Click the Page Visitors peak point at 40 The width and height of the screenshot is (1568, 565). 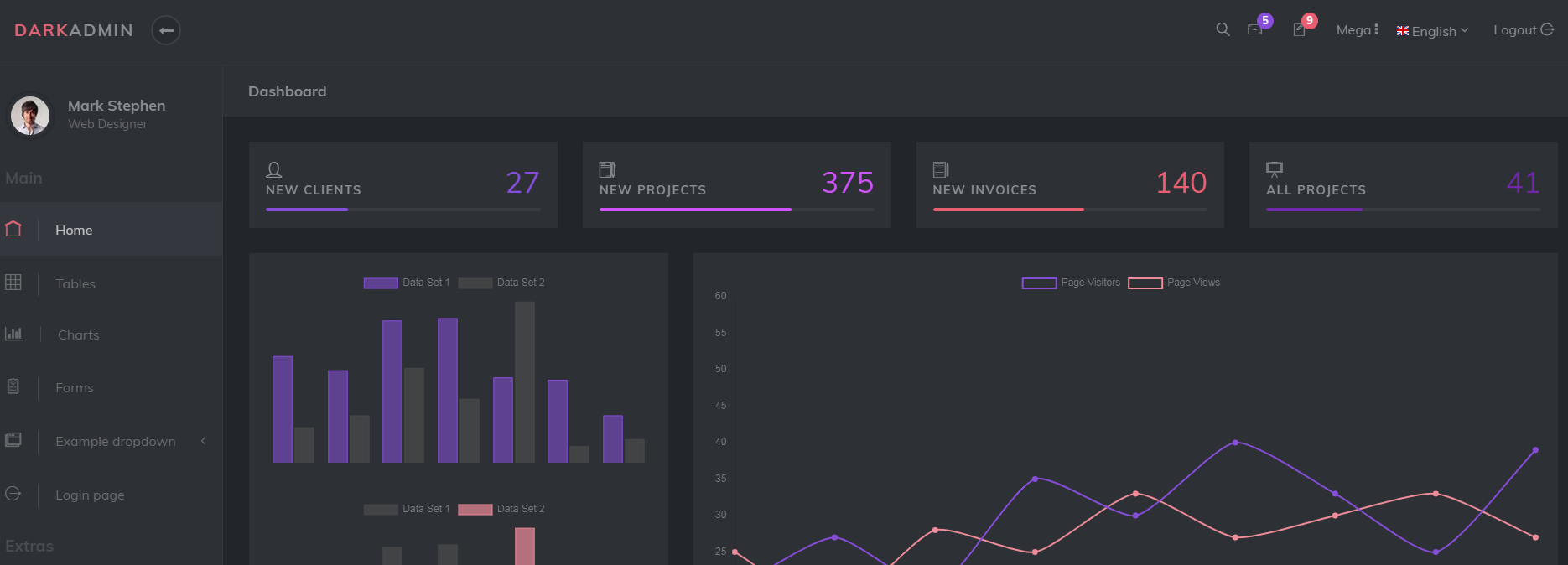pos(1235,442)
